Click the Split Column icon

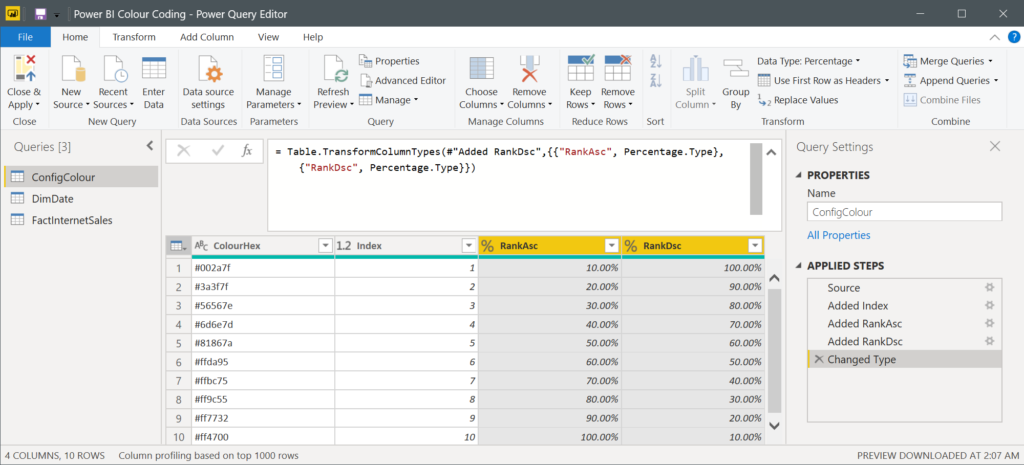(696, 69)
